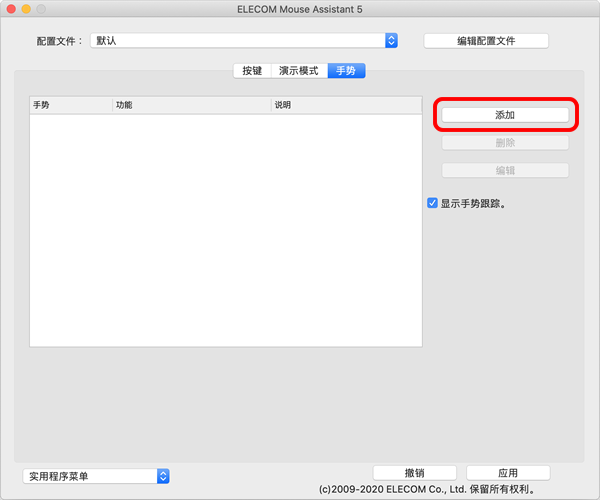
Task: Click the 撤销 button
Action: 415,473
